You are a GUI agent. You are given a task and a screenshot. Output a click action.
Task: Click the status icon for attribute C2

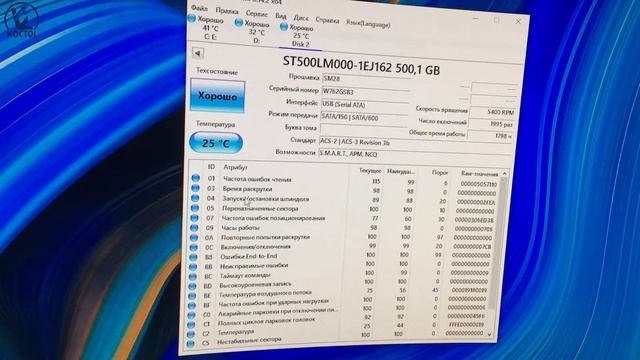[x=191, y=334]
